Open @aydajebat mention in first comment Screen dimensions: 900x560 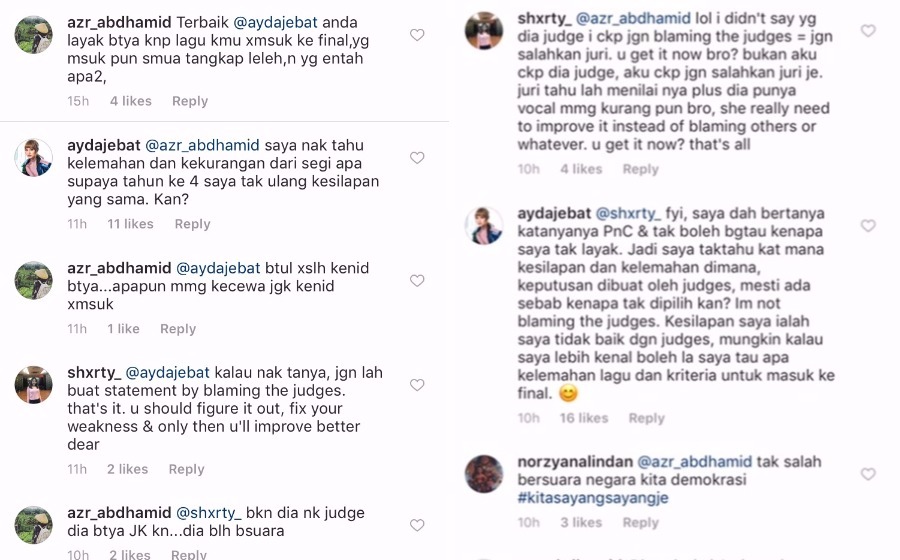(x=276, y=23)
